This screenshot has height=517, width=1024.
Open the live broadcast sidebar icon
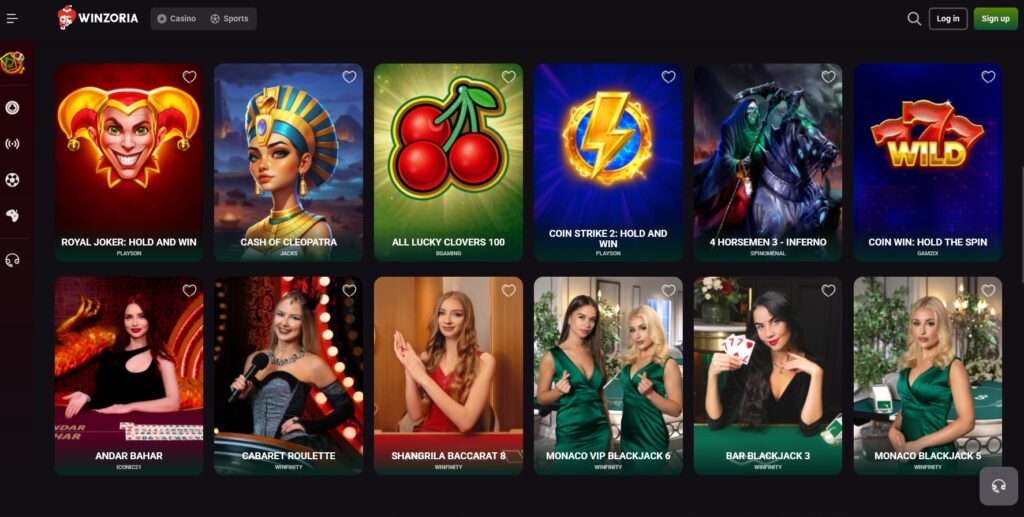tap(12, 144)
